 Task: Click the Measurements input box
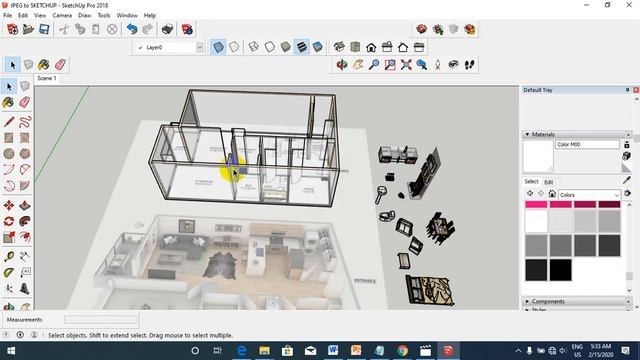[101, 320]
